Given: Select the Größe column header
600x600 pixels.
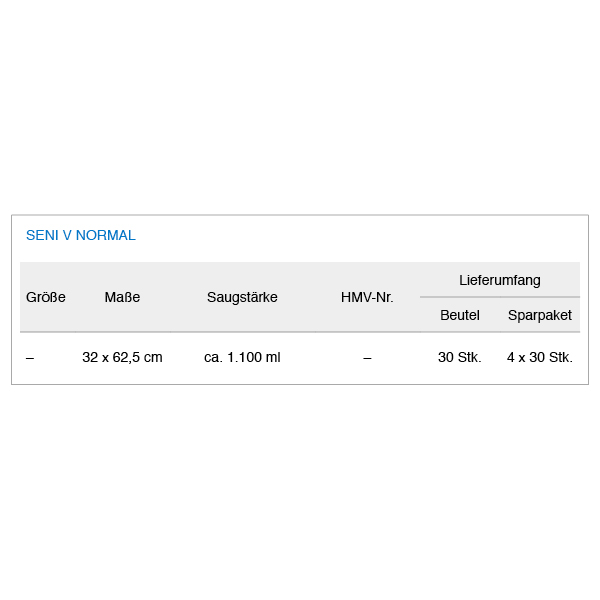Looking at the screenshot, I should click(x=46, y=297).
